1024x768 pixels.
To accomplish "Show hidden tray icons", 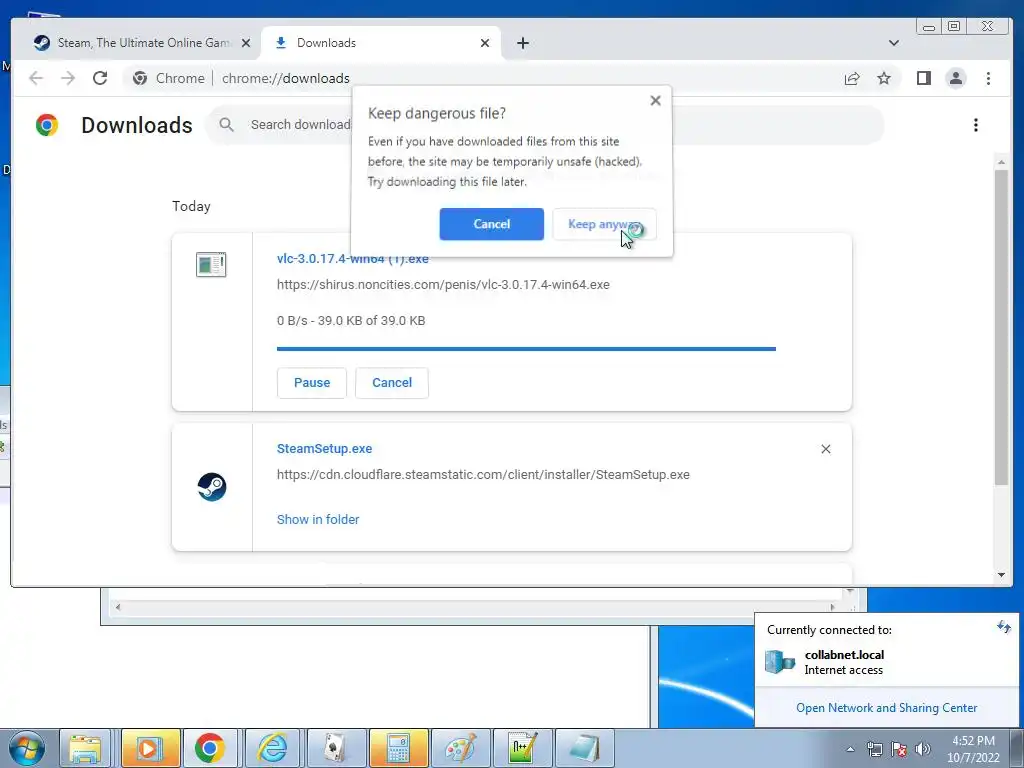I will click(850, 749).
